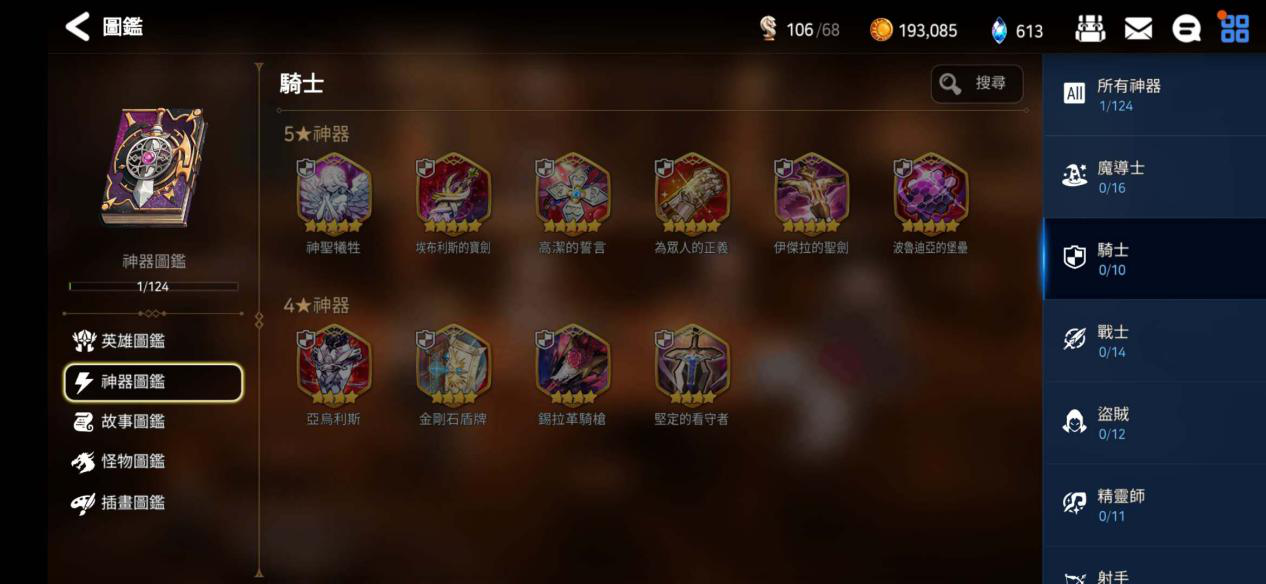Switch to 英雄圖鑑 in left menu
The image size is (1266, 584).
click(119, 341)
